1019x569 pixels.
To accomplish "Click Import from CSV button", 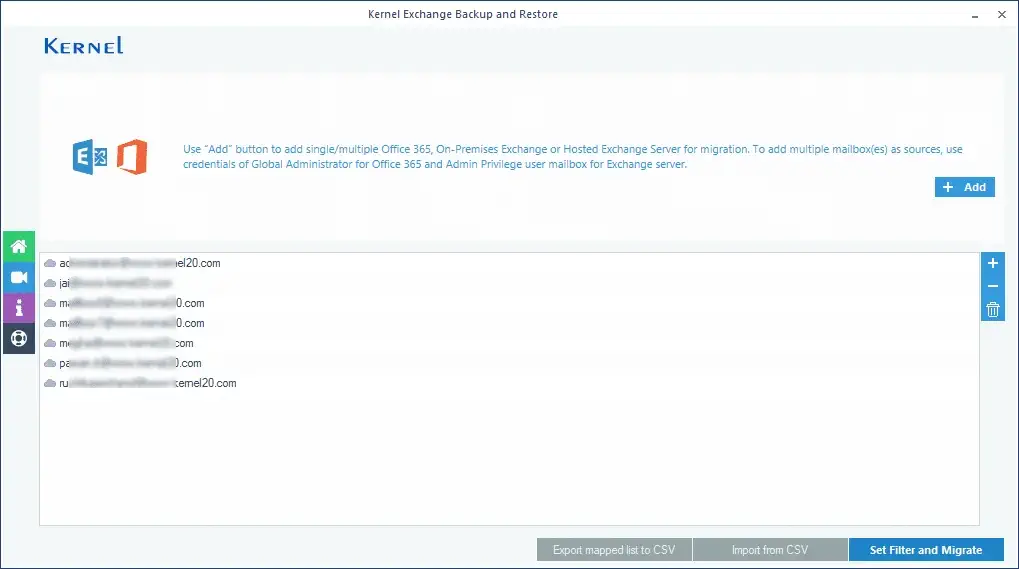I will pos(769,550).
